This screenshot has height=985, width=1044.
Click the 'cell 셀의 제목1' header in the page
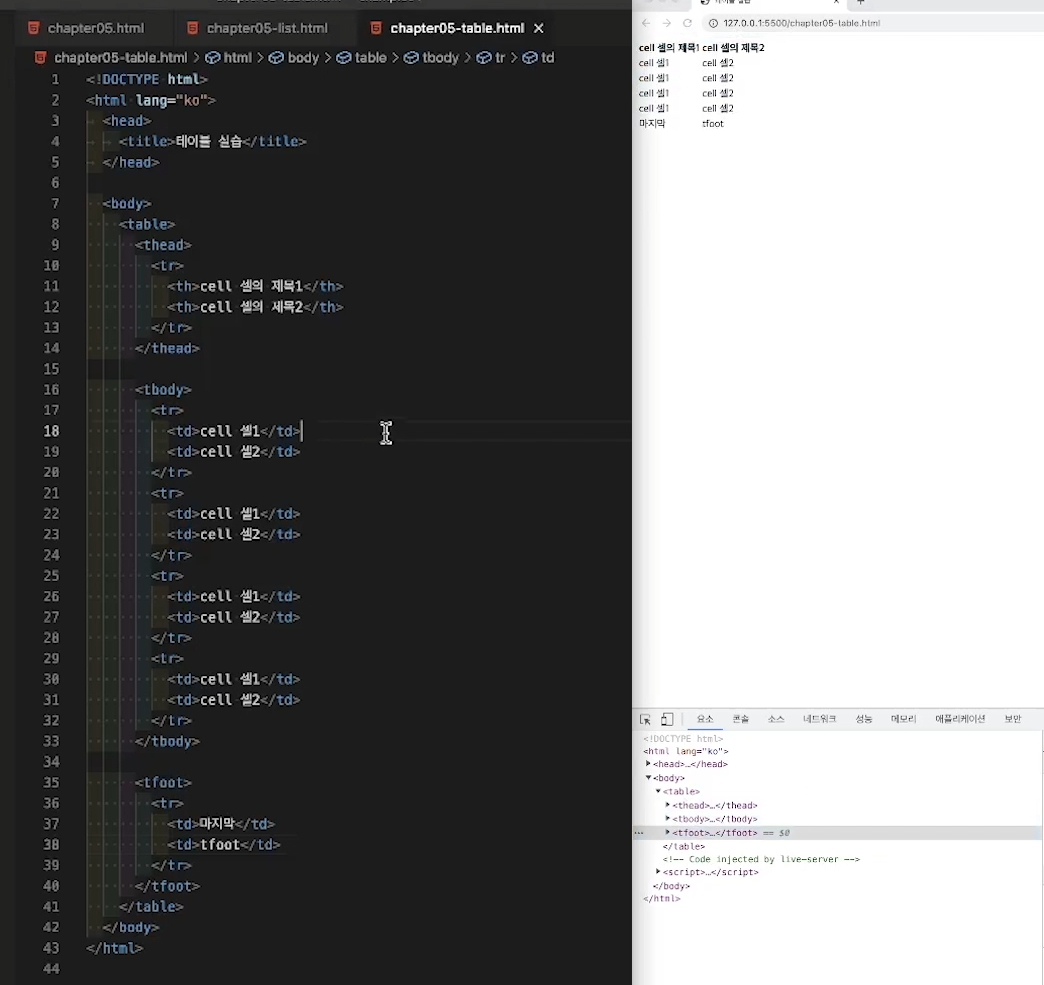[668, 48]
